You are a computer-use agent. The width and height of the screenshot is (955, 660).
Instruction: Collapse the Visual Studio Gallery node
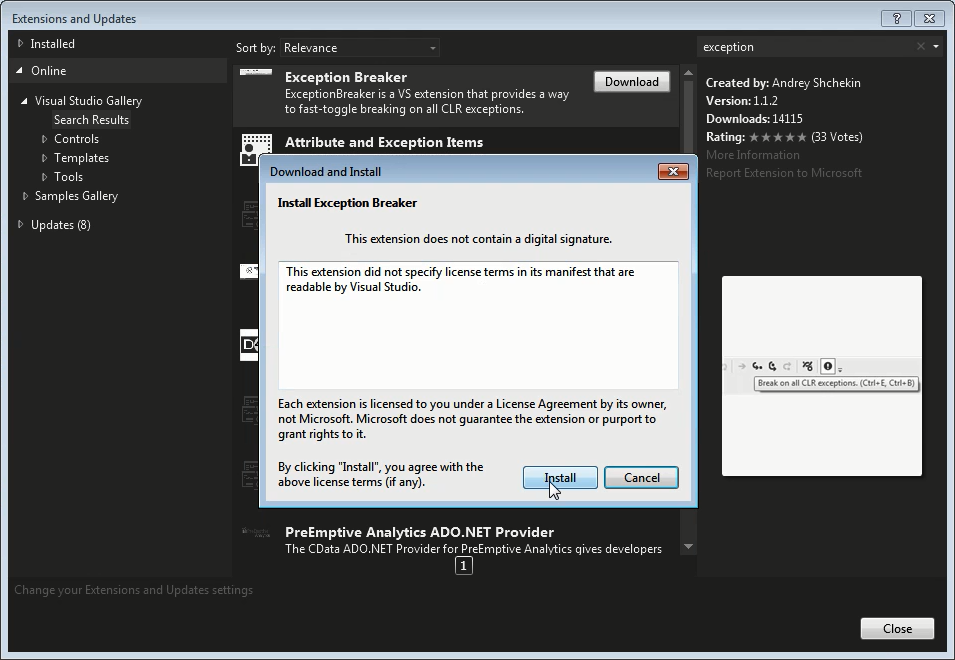[x=24, y=101]
